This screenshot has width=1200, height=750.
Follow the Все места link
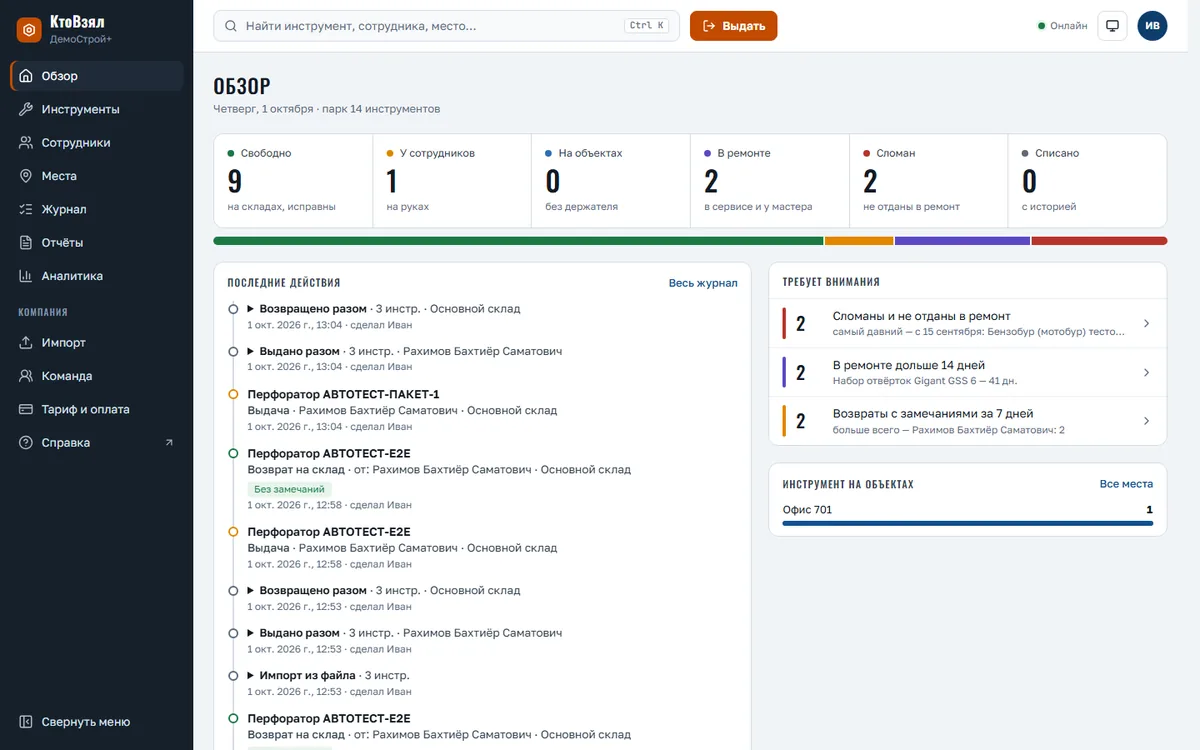[1126, 484]
